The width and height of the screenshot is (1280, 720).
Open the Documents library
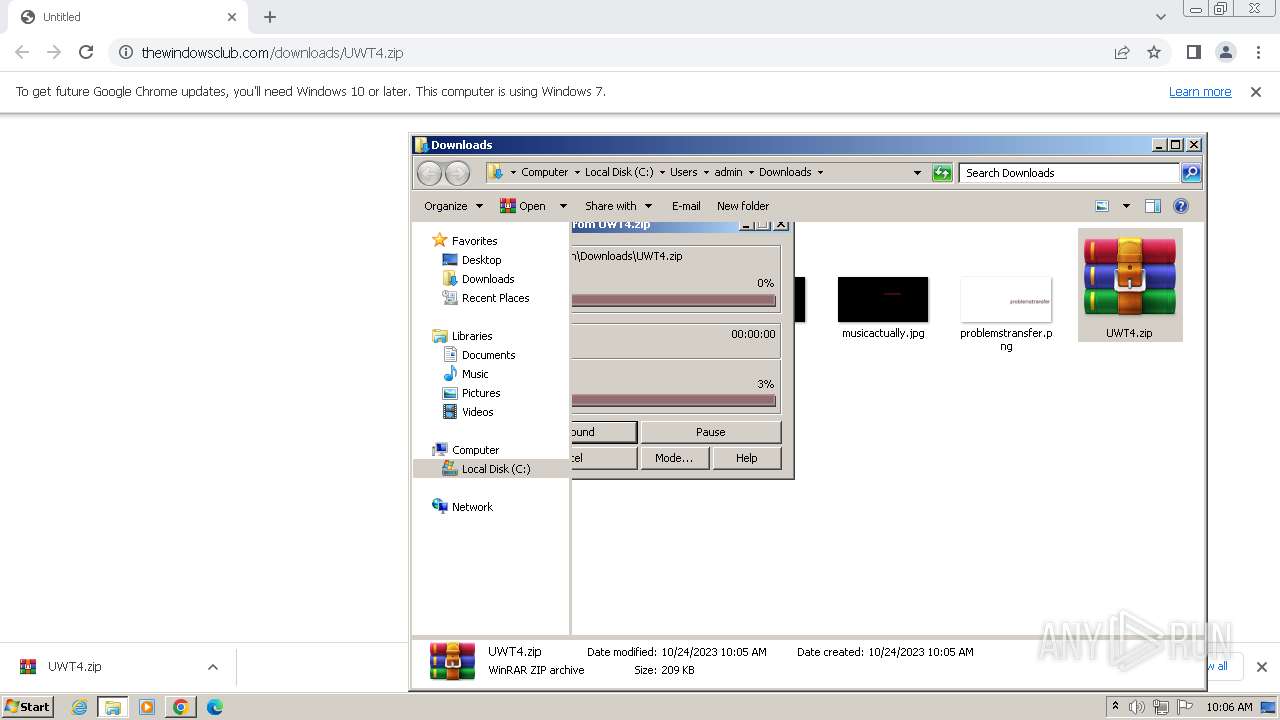coord(488,355)
